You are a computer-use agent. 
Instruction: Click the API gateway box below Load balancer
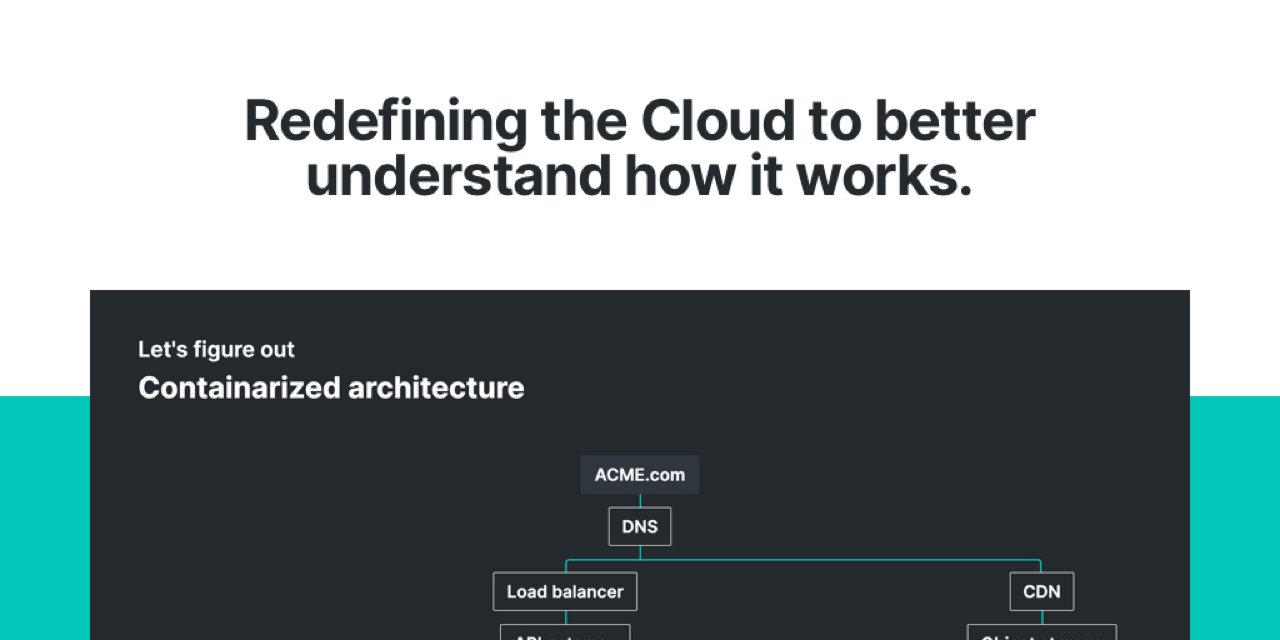564,634
